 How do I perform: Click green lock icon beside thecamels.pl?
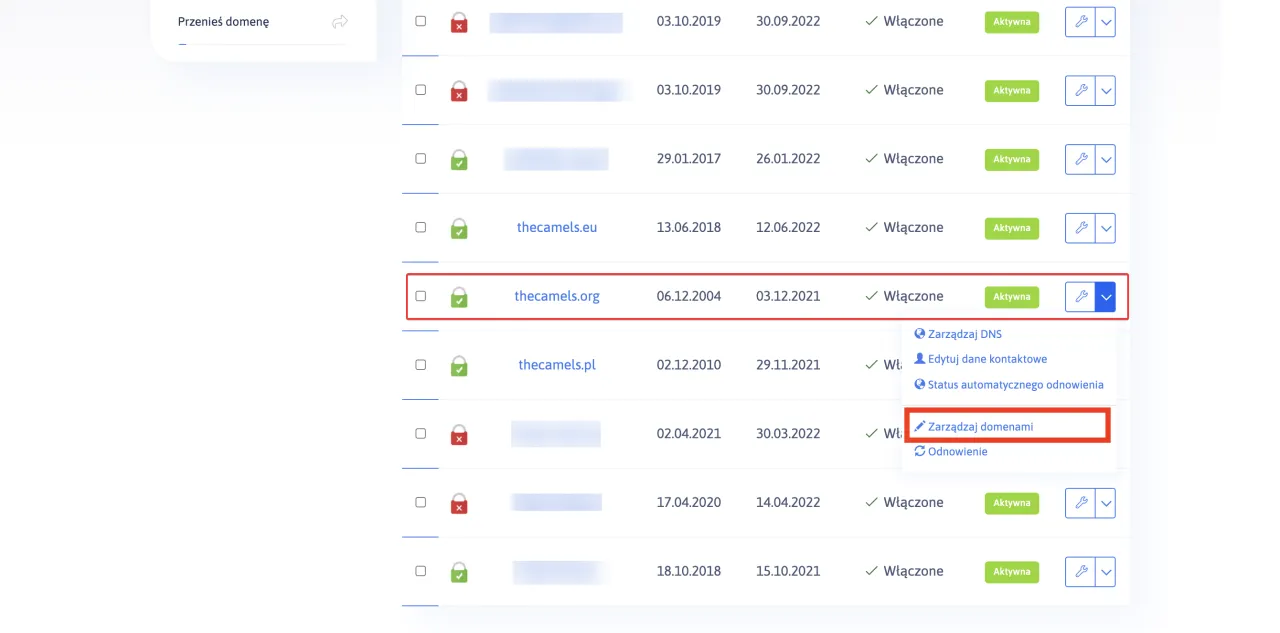coord(459,366)
